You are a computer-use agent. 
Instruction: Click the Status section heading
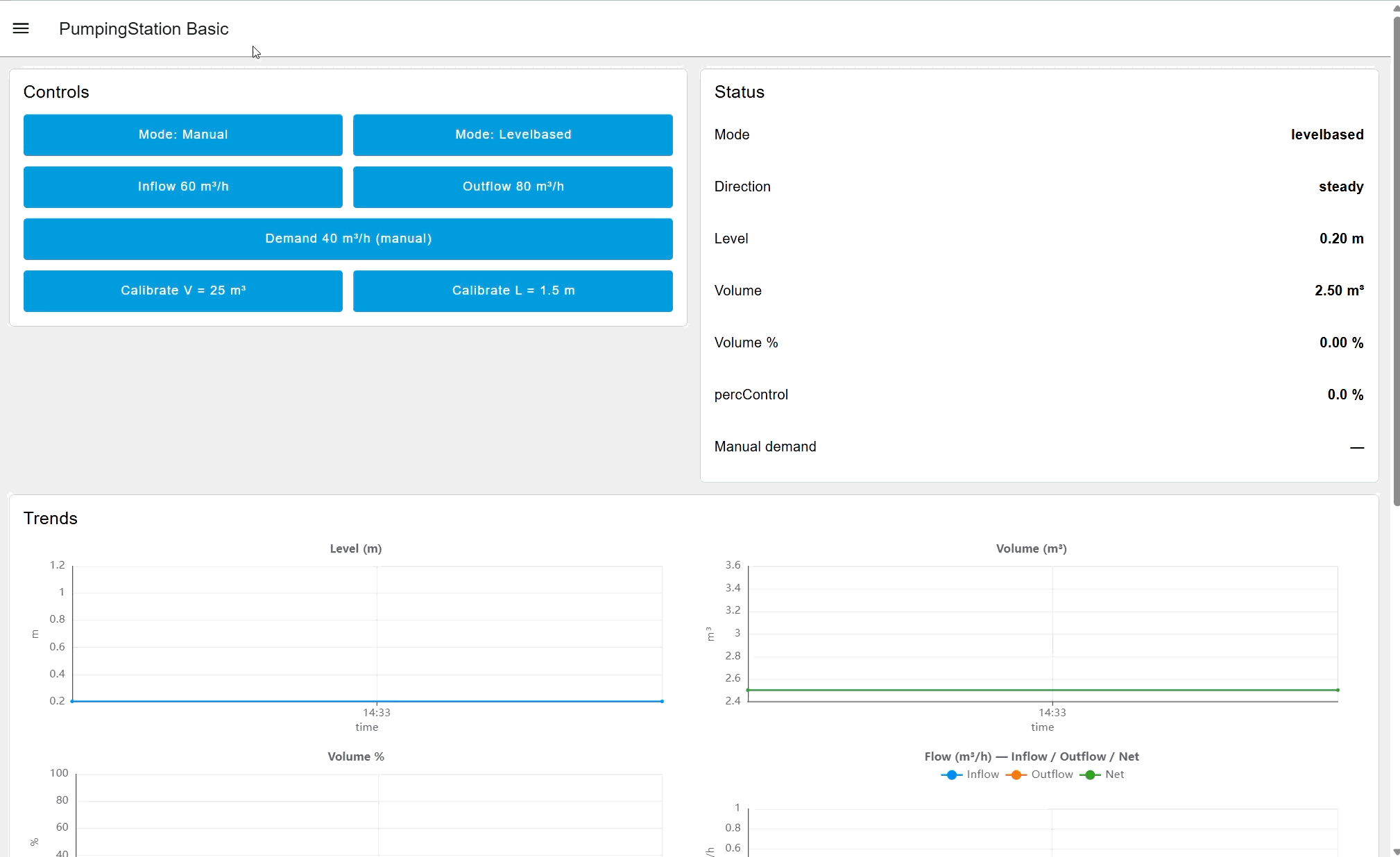[x=740, y=92]
